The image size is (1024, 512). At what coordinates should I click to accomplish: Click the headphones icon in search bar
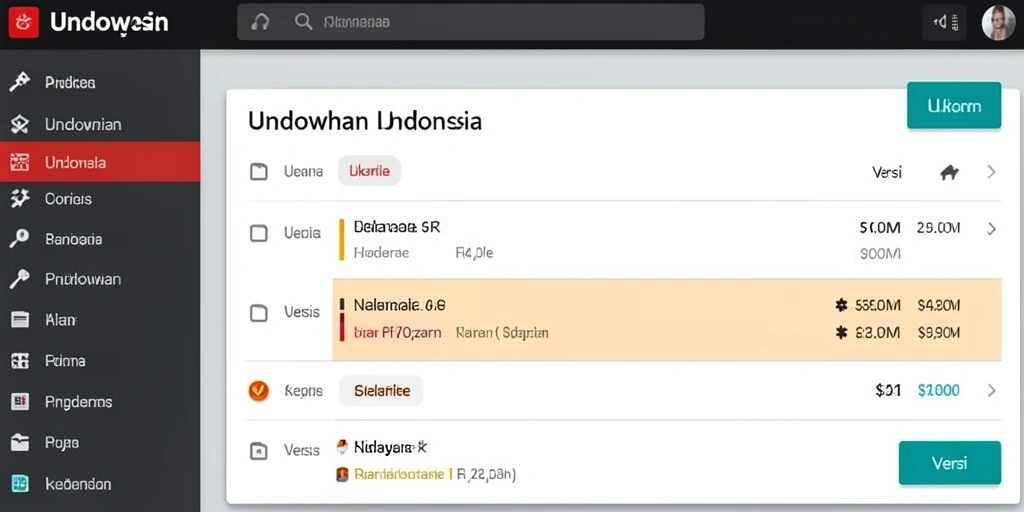pos(261,22)
